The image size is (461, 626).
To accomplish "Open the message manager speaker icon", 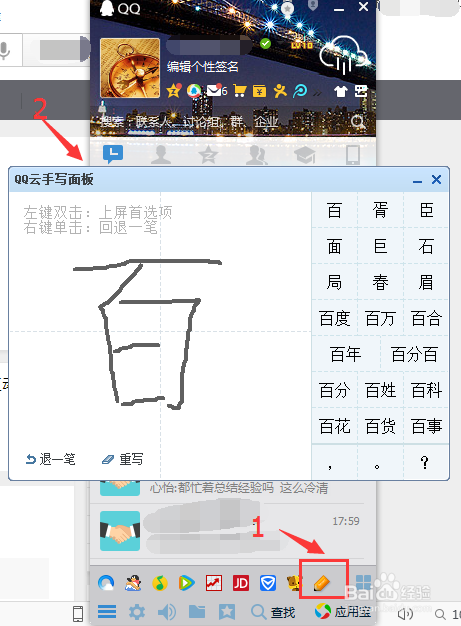I will [x=167, y=611].
